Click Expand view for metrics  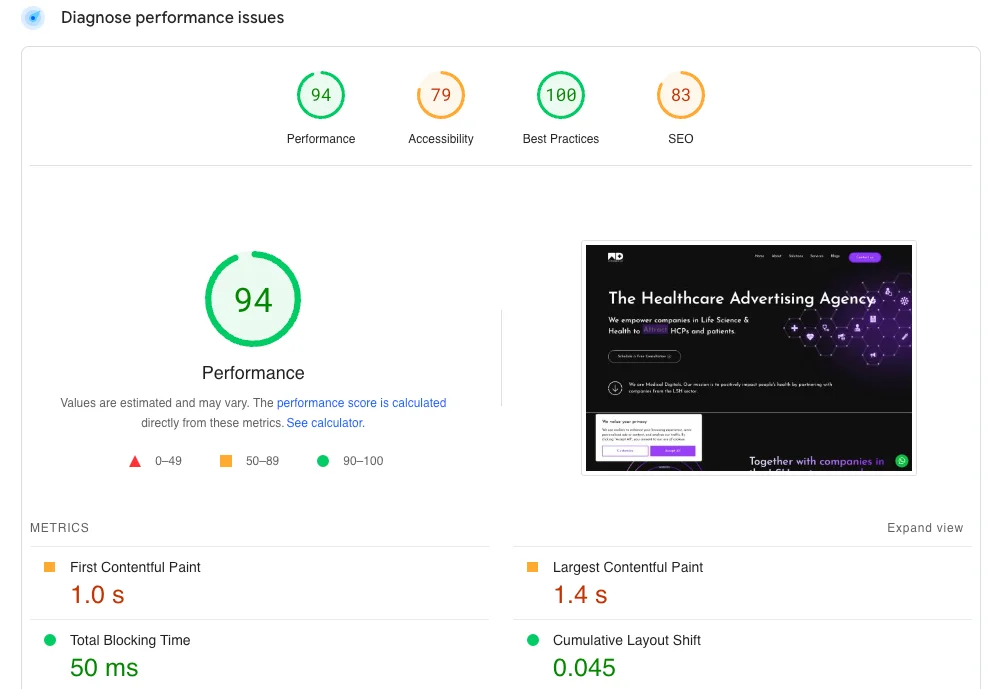(x=925, y=528)
